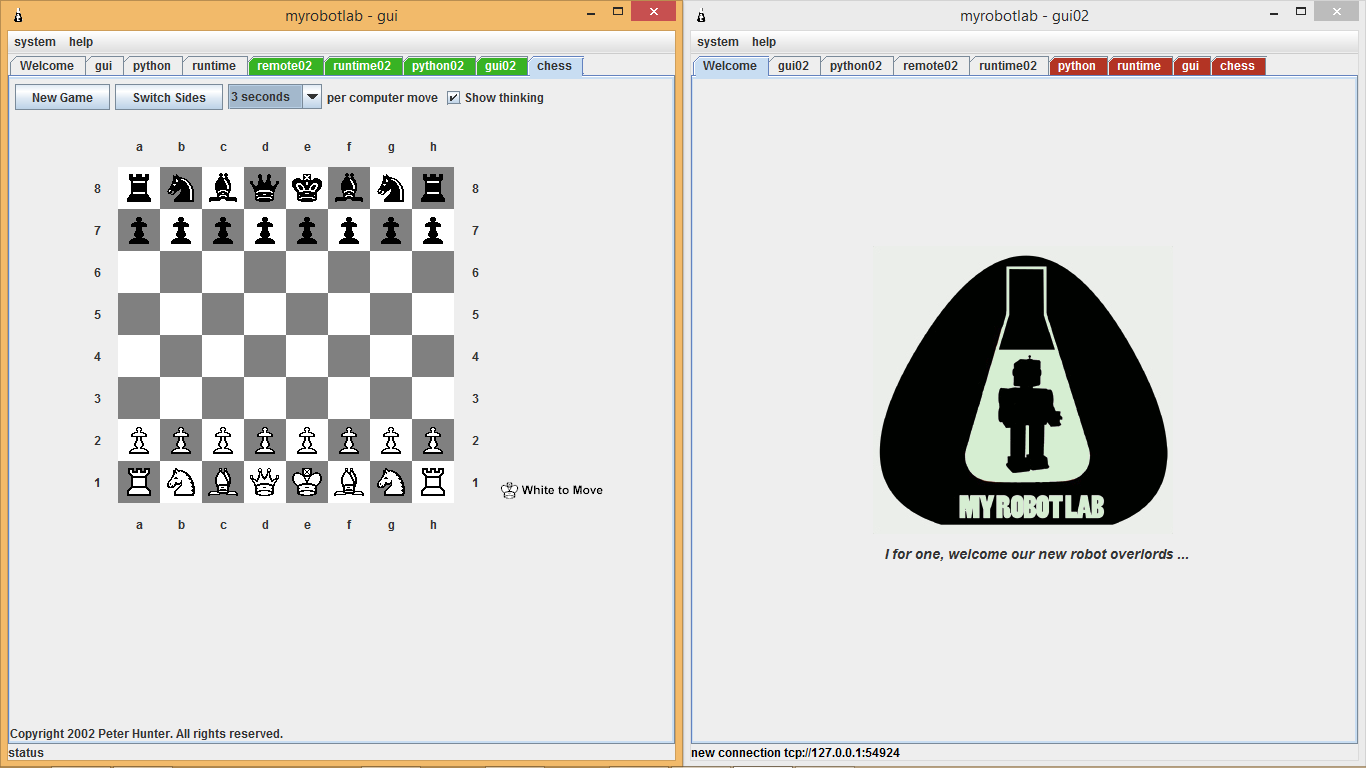The image size is (1366, 768).
Task: Click the robot overlords welcome caption
Action: click(x=1037, y=554)
